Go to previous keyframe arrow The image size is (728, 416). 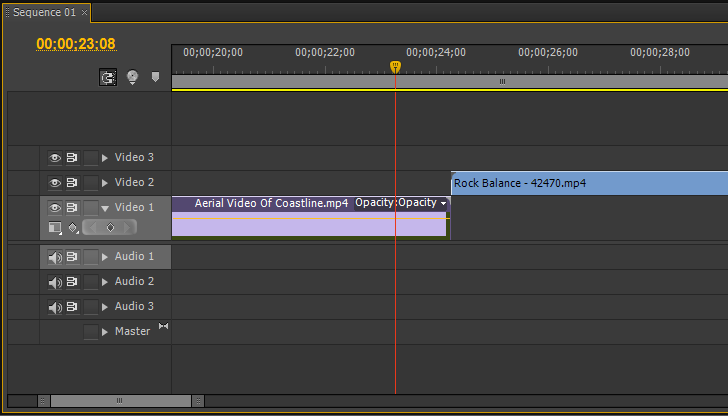coord(92,228)
